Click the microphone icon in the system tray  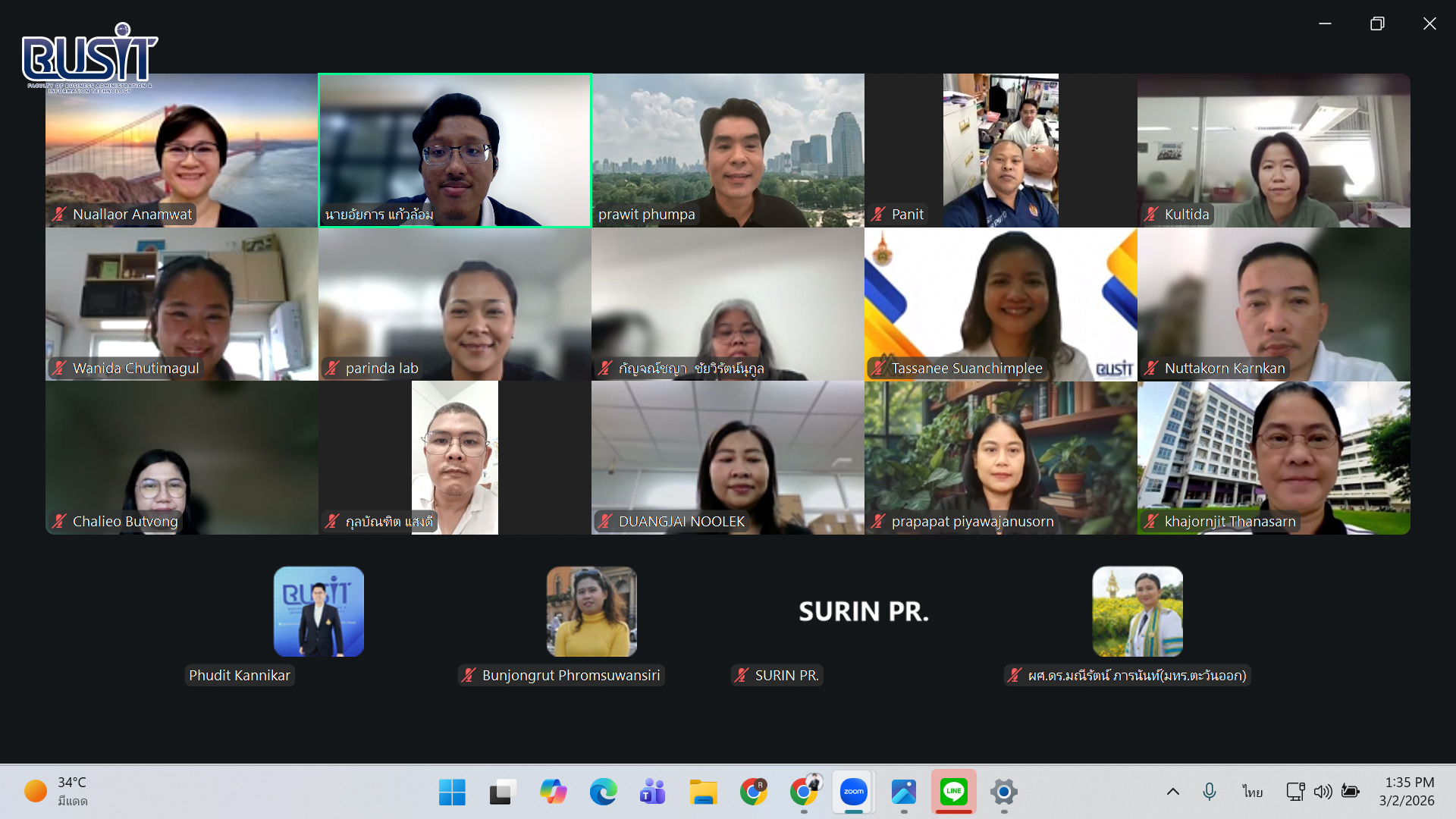[1209, 792]
